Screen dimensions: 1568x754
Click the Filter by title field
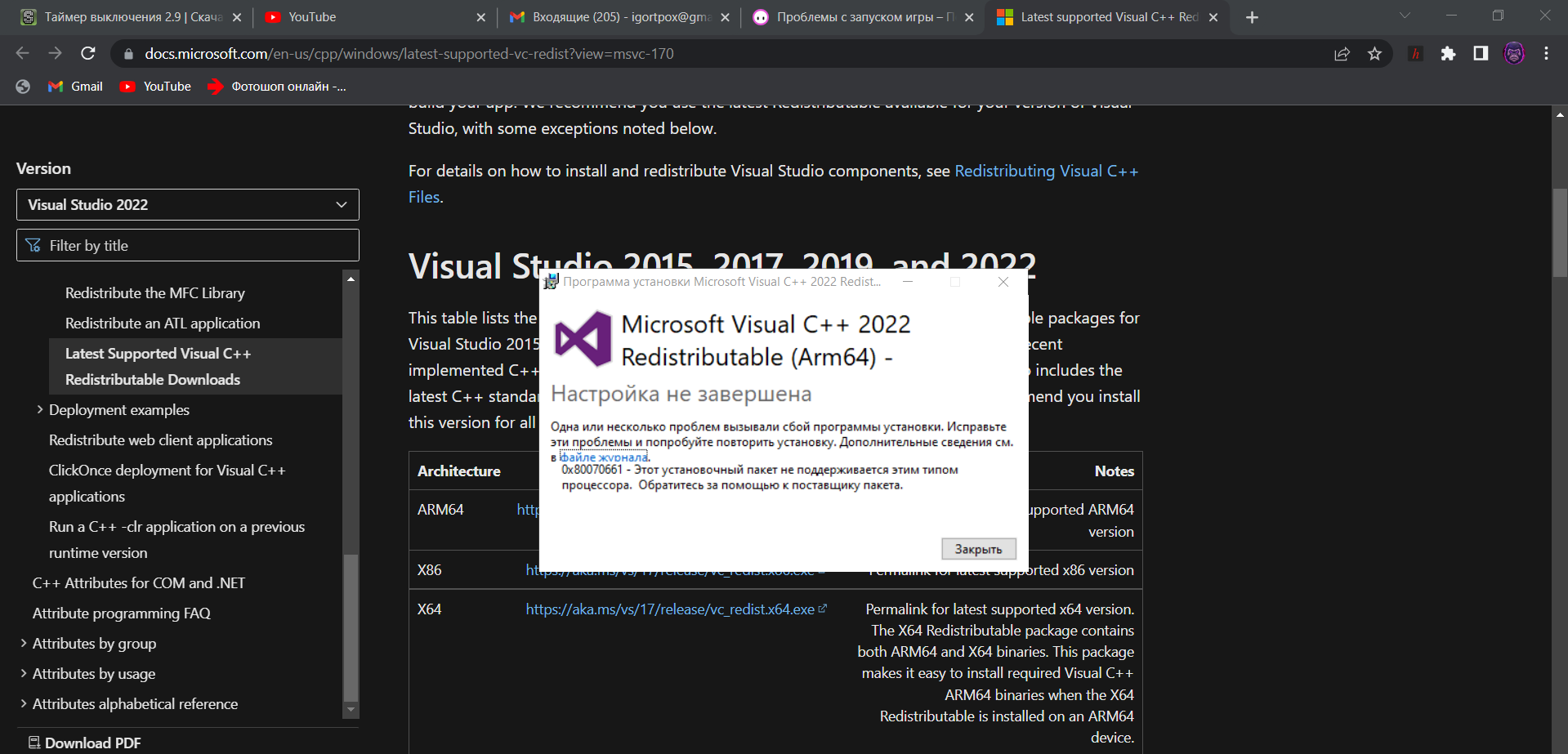[x=188, y=245]
